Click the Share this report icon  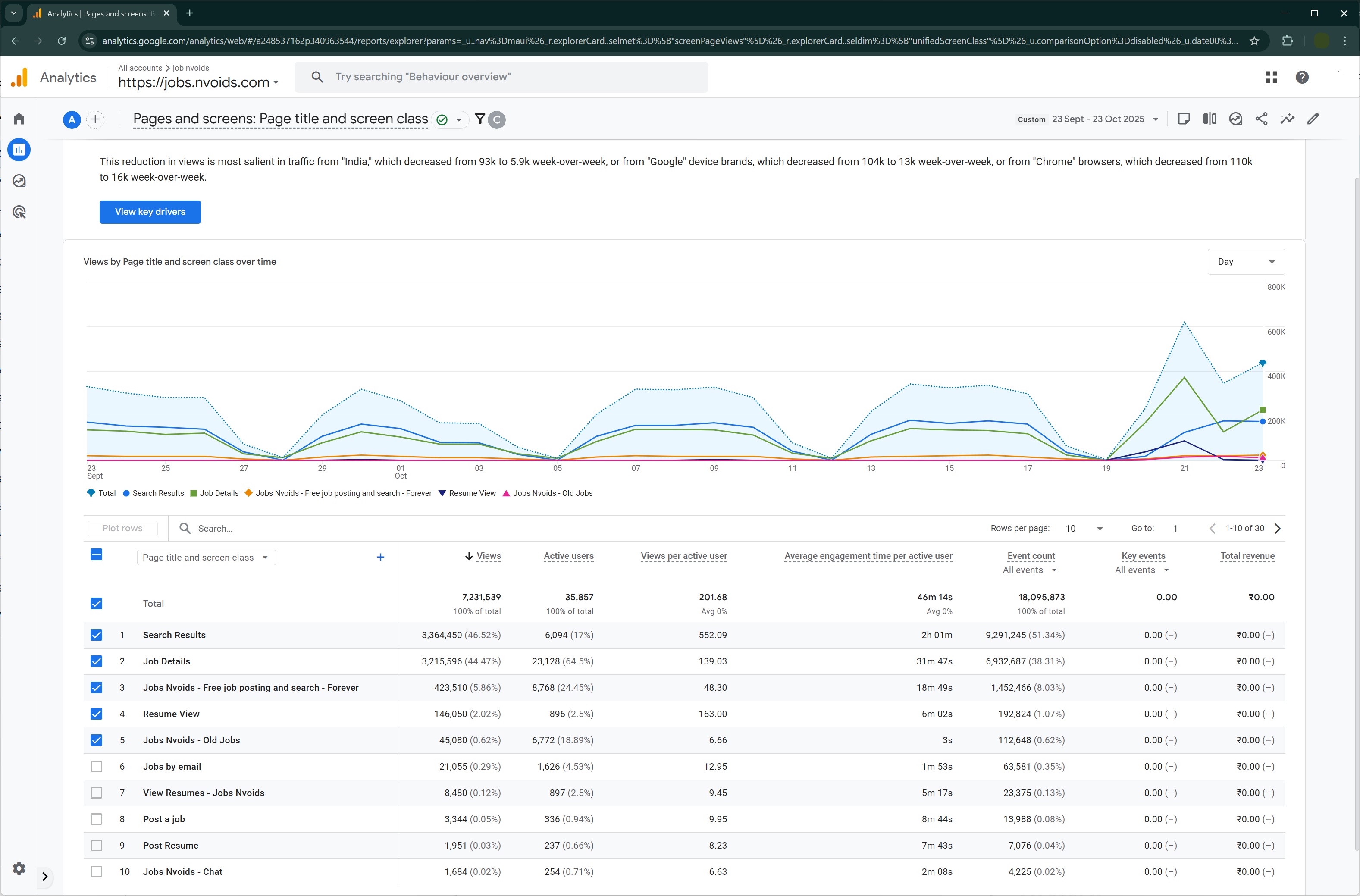[1261, 119]
